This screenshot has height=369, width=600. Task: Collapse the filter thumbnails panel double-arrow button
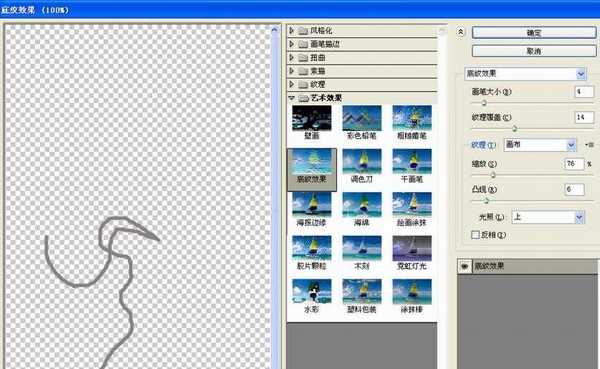point(461,33)
